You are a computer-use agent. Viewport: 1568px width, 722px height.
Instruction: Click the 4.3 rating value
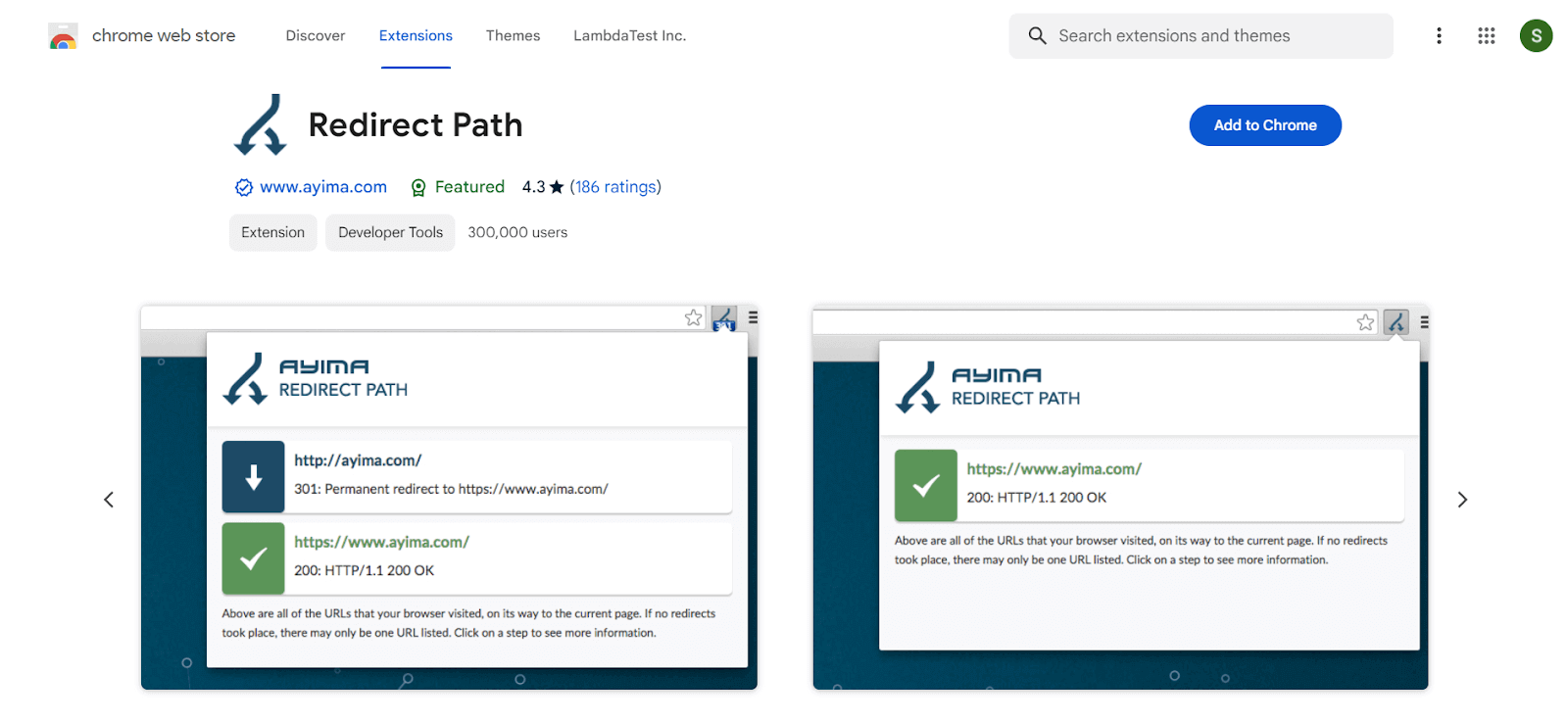pos(533,187)
